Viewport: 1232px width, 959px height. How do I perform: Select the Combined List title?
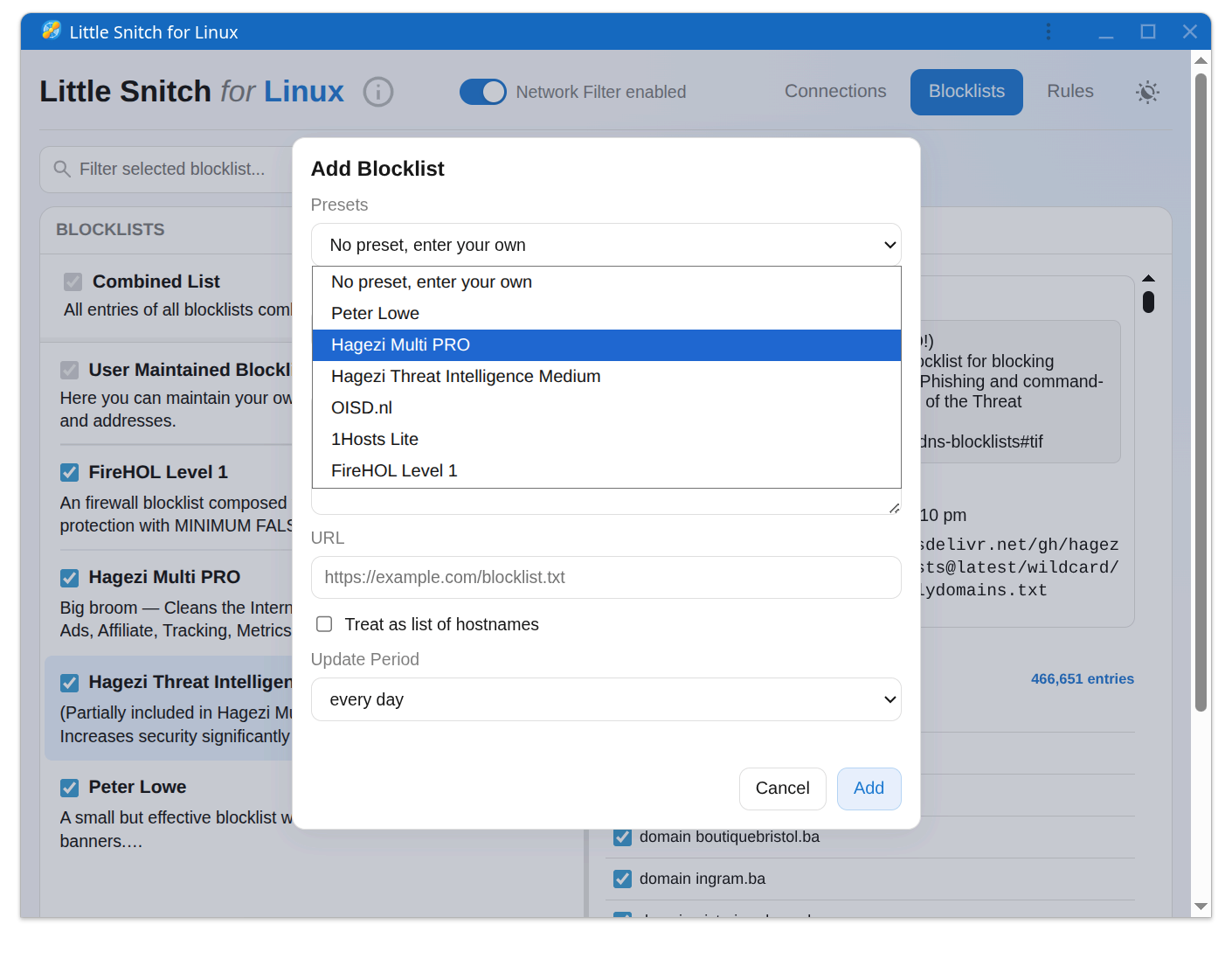point(156,281)
